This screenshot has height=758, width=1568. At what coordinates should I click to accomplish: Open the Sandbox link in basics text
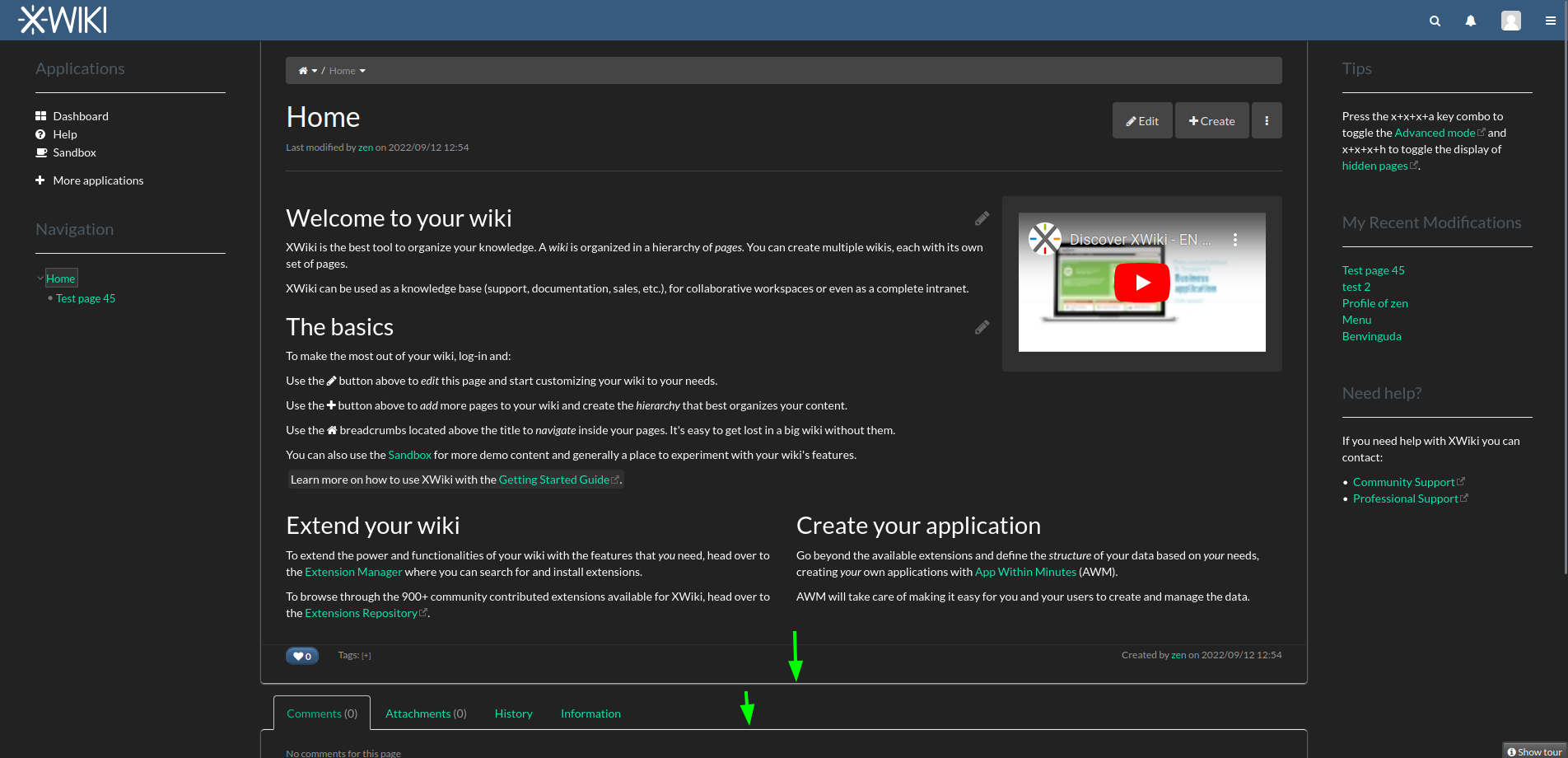click(409, 455)
